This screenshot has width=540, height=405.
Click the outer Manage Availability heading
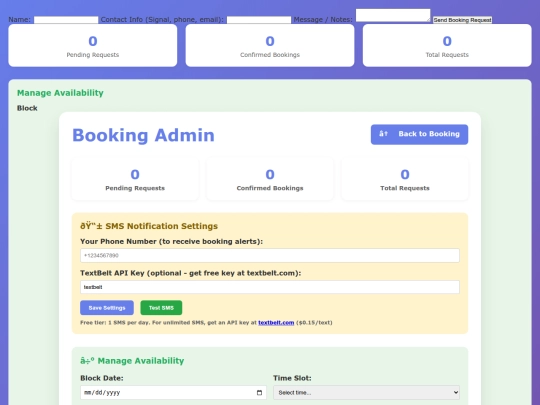tap(60, 93)
